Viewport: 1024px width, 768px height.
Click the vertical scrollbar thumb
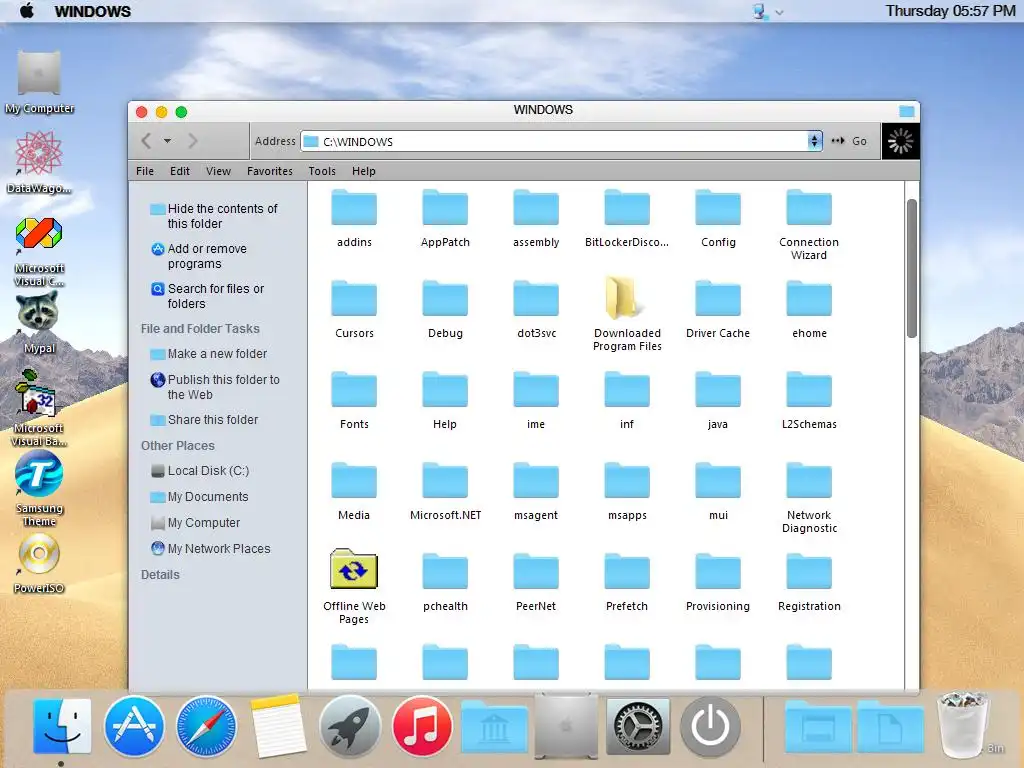[912, 268]
